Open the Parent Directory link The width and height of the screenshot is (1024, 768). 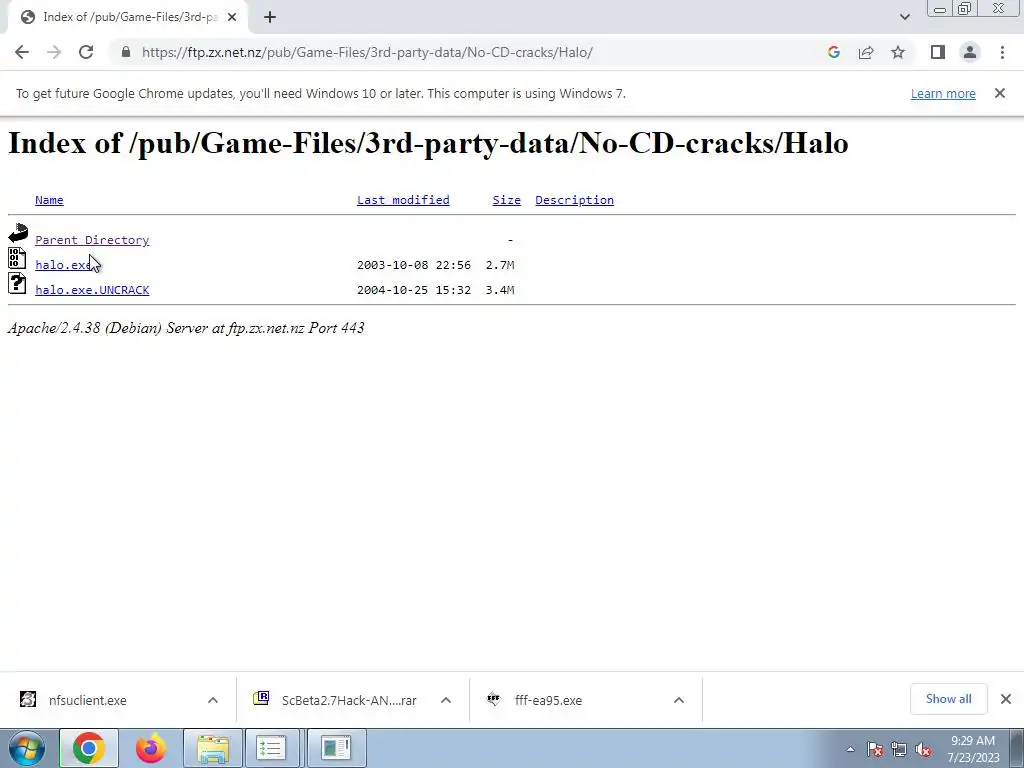(x=92, y=240)
